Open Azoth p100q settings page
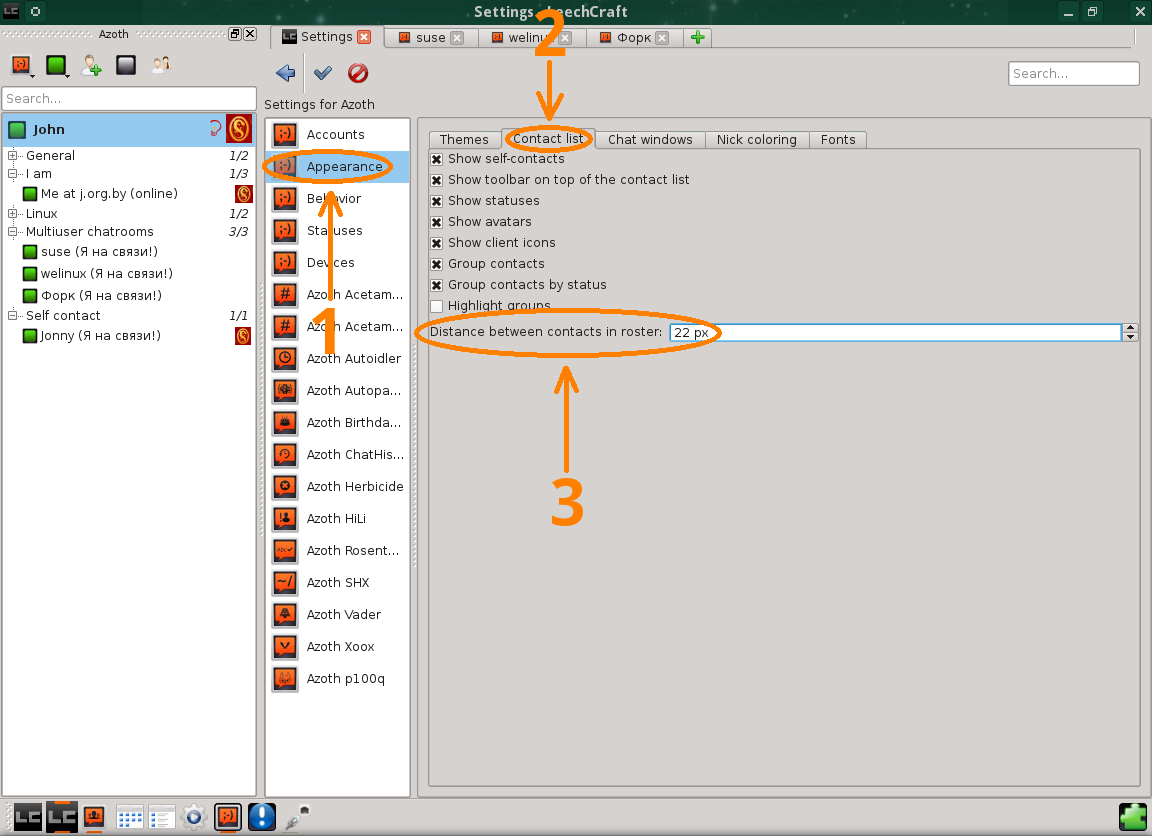Image resolution: width=1152 pixels, height=836 pixels. pos(337,679)
